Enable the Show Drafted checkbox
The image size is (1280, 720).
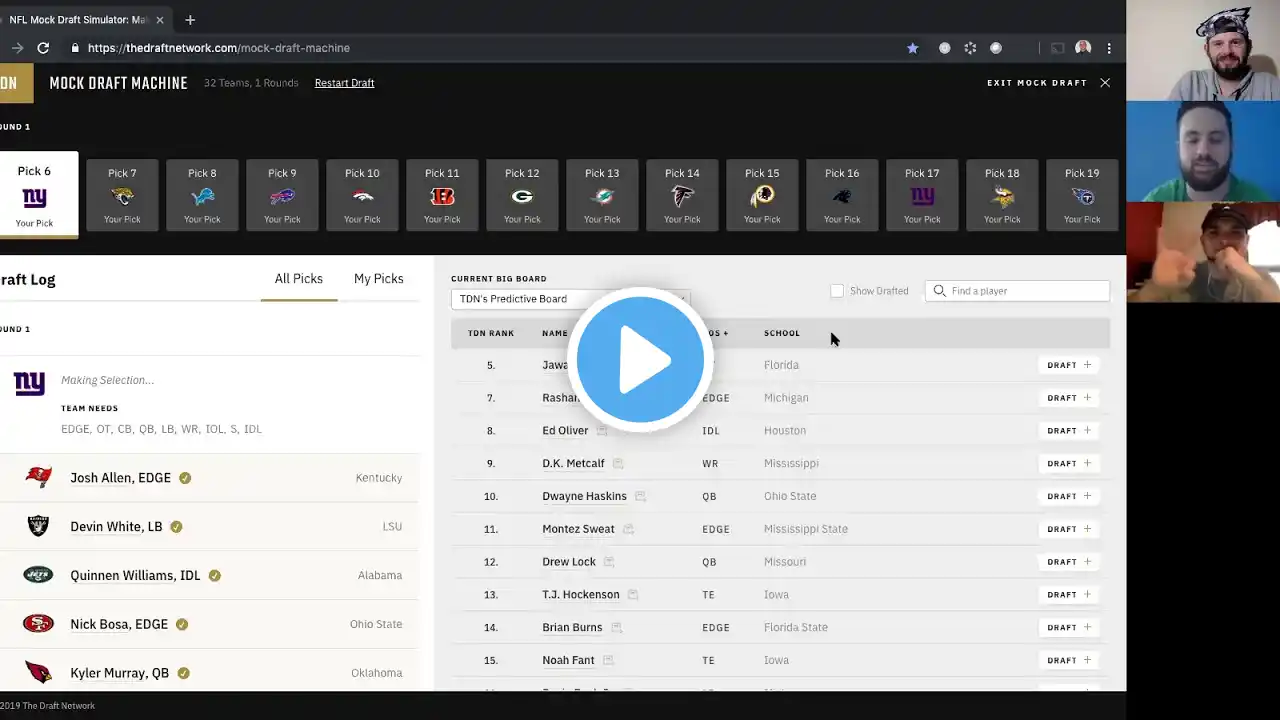[x=837, y=291]
